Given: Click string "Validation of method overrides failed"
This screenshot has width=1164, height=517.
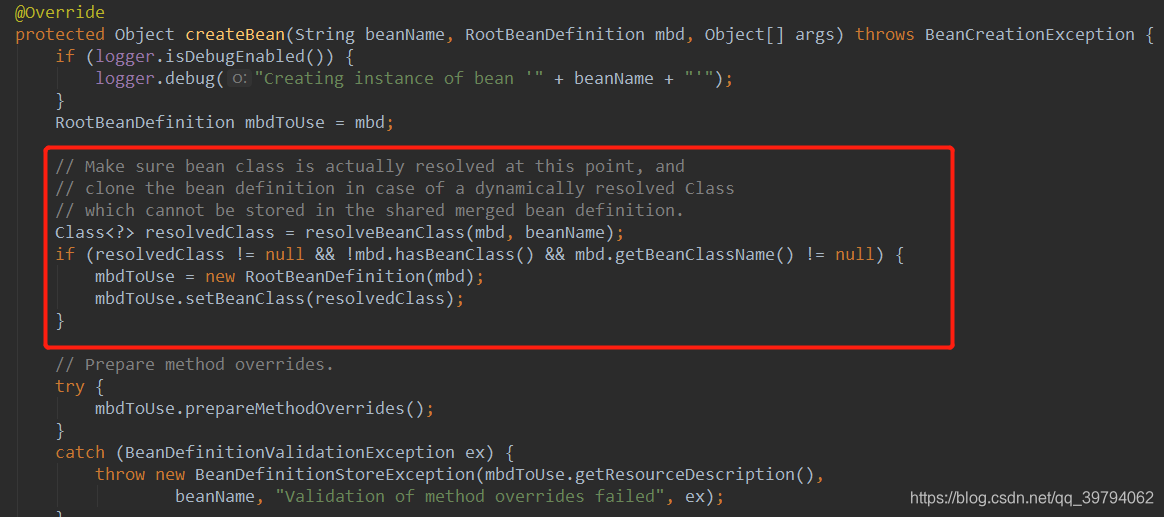Looking at the screenshot, I should point(469,496).
